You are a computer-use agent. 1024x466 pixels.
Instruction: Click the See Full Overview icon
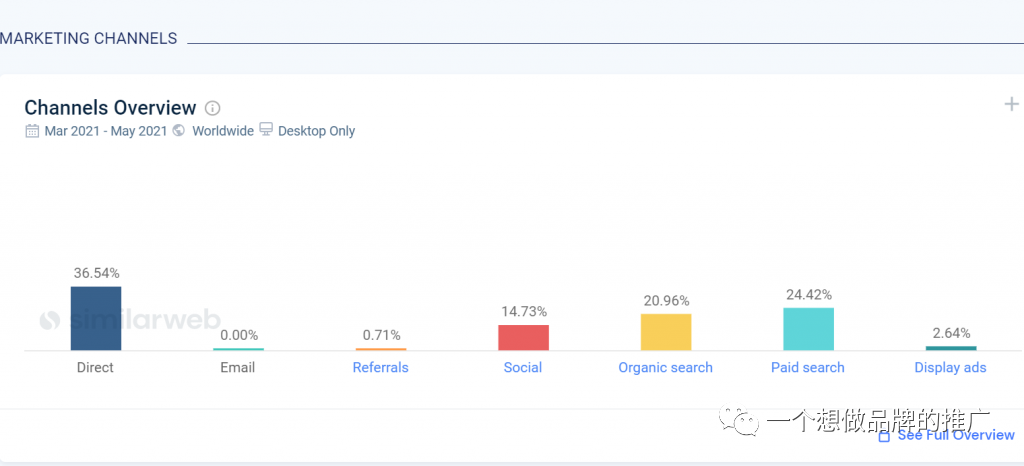coord(884,436)
